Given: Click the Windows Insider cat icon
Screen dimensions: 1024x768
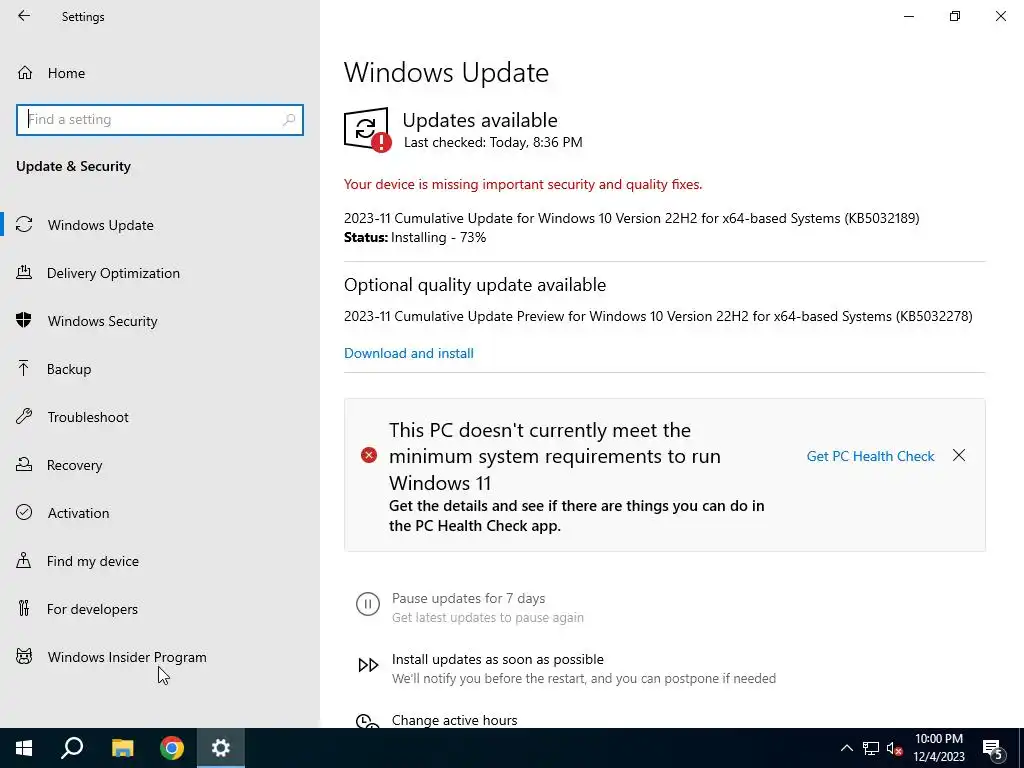Looking at the screenshot, I should click(24, 656).
